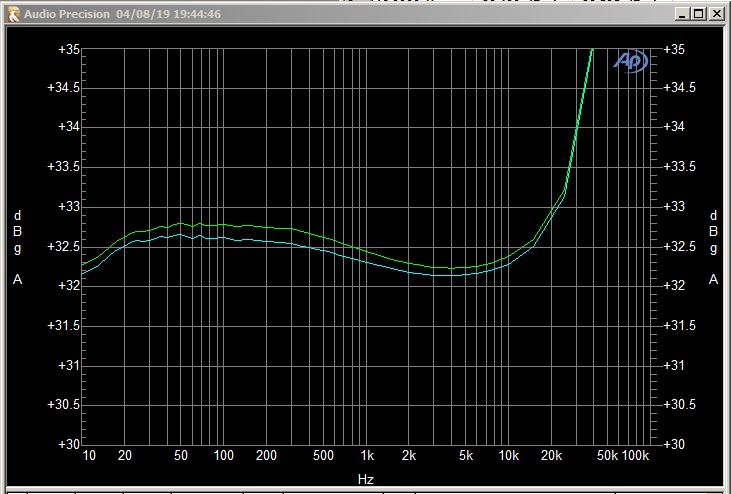The image size is (731, 494).
Task: Click the "2k" frequency tick label
Action: click(x=408, y=455)
